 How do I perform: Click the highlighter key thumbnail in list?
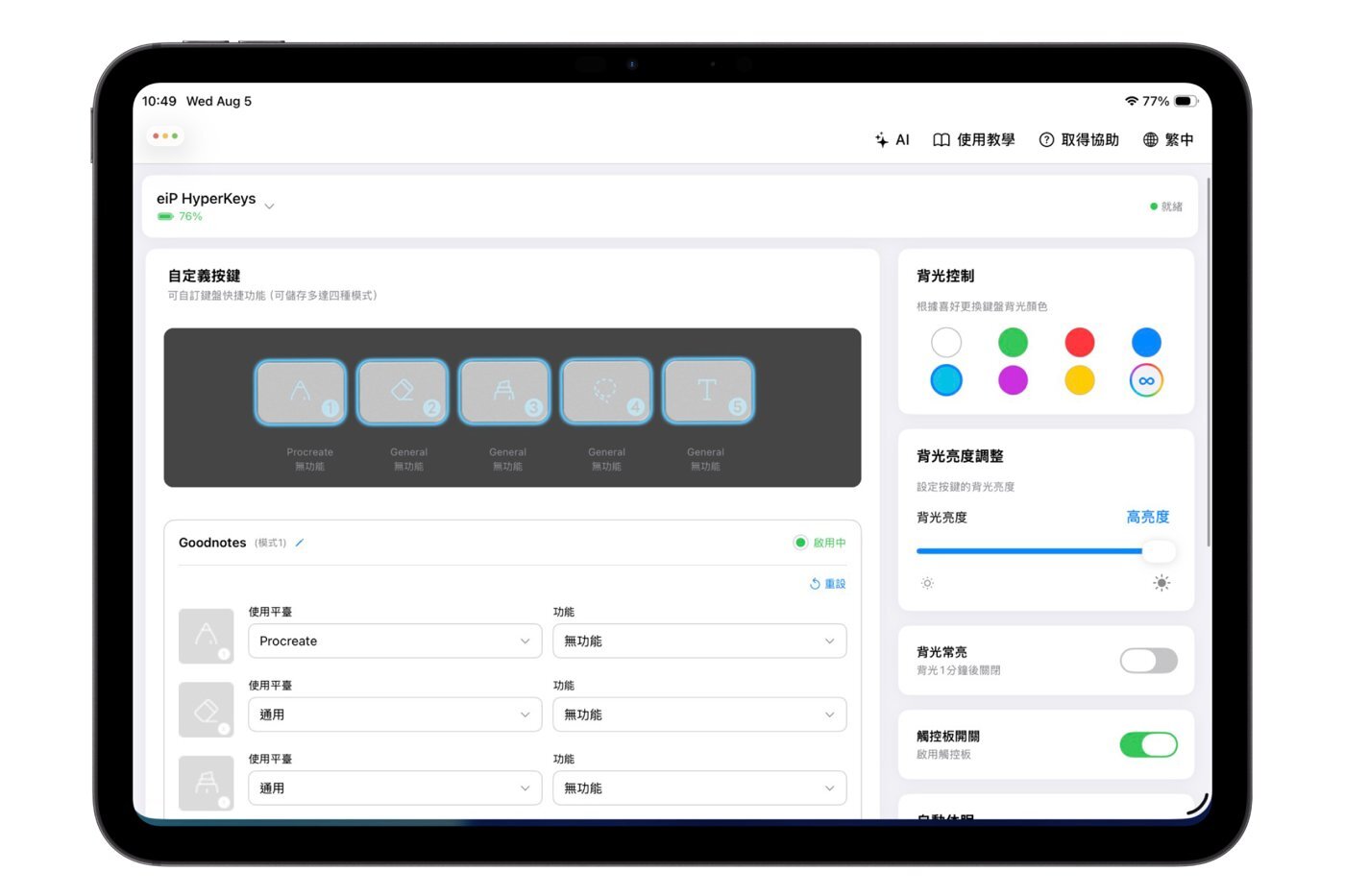(207, 783)
